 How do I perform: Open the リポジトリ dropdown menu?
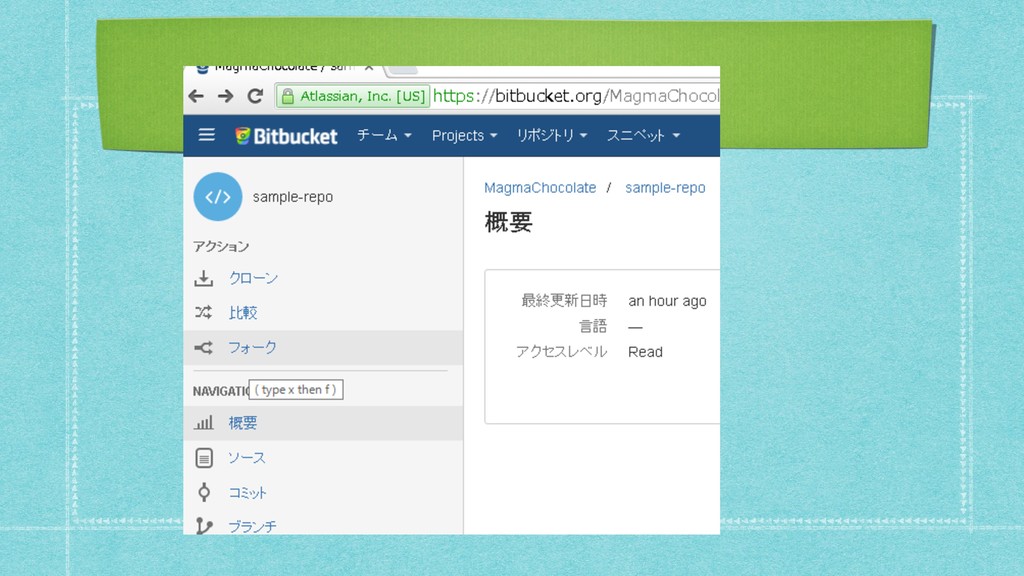552,135
